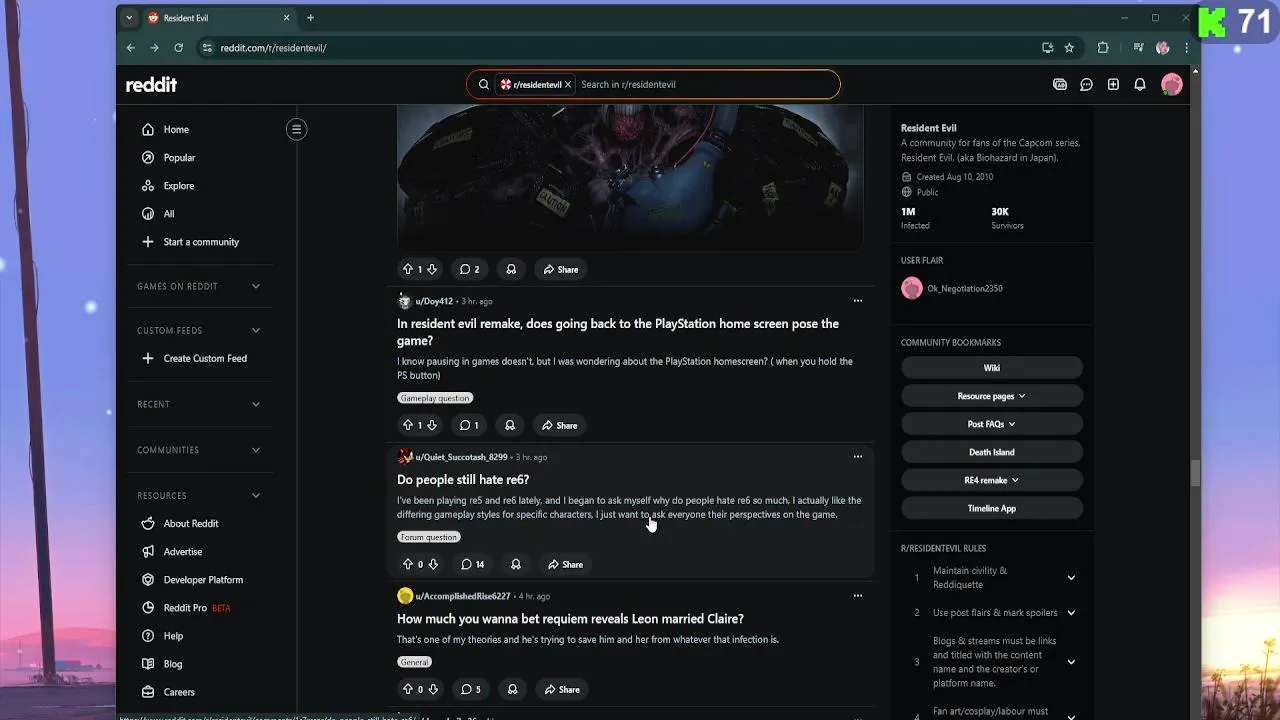This screenshot has width=1280, height=720.
Task: Remove the r/residentevil search filter chip
Action: click(568, 85)
